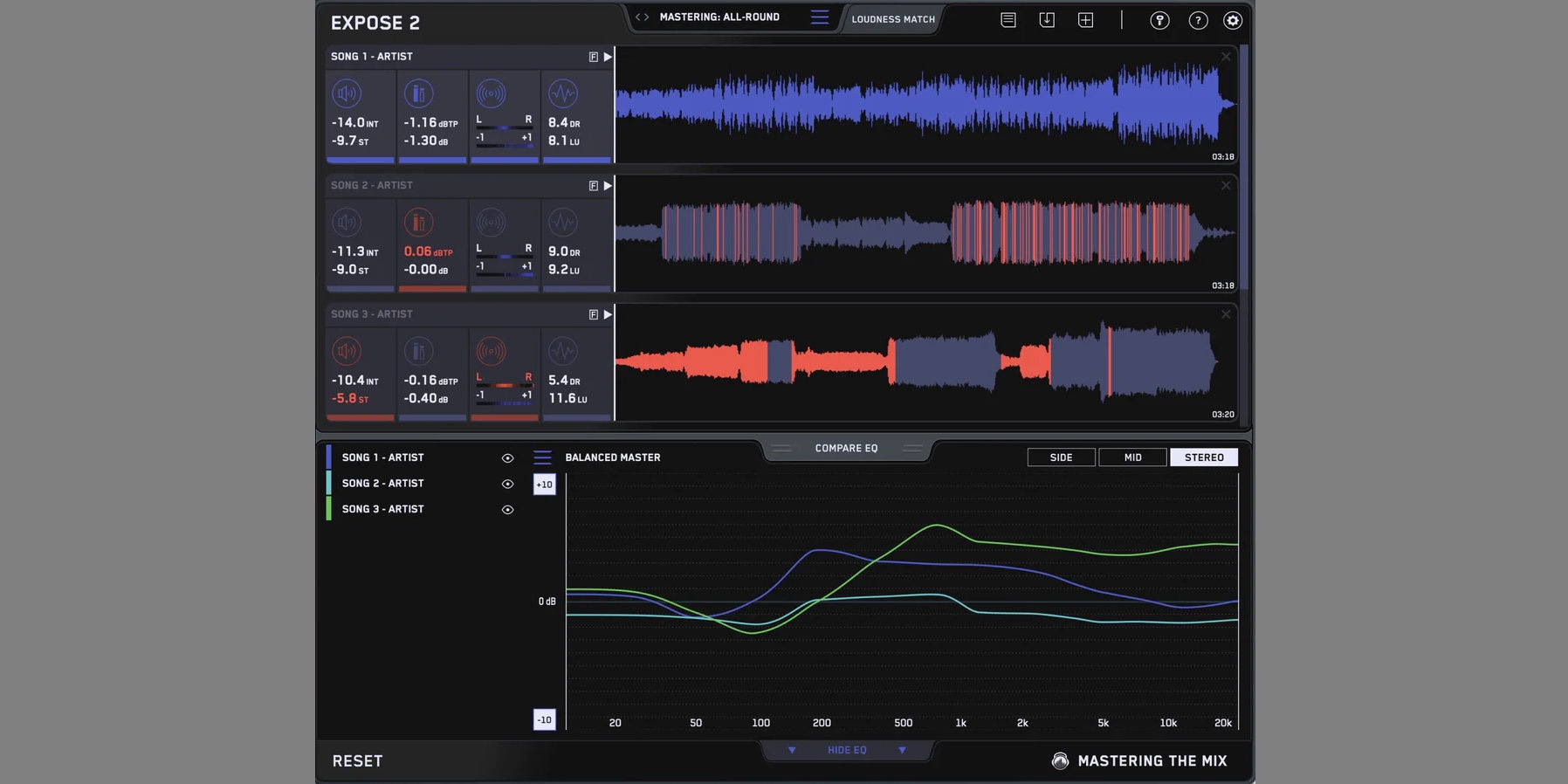The image size is (1568, 784).
Task: Open the notes list icon in toolbar
Action: [x=1008, y=20]
